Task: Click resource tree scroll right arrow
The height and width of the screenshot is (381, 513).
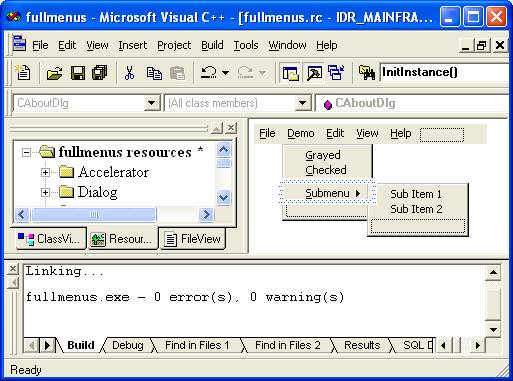Action: (206, 214)
